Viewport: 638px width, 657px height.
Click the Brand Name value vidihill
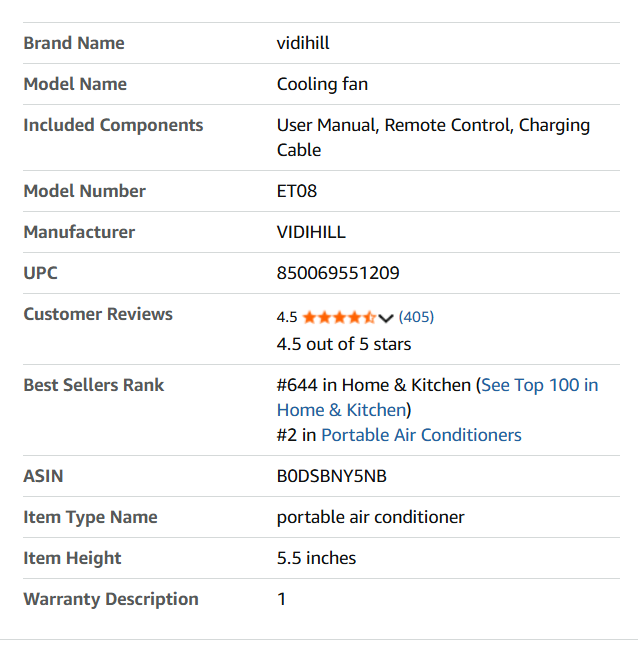[303, 43]
